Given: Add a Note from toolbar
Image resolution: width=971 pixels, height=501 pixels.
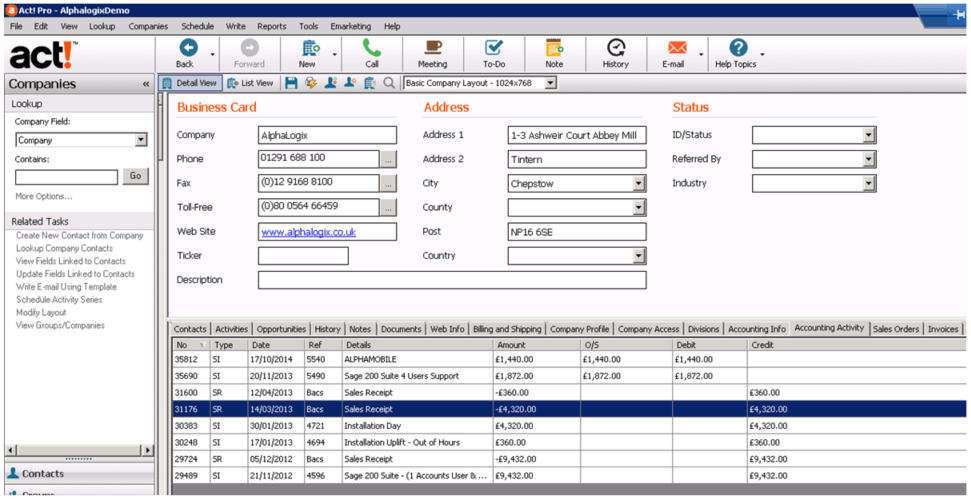Looking at the screenshot, I should (x=554, y=48).
